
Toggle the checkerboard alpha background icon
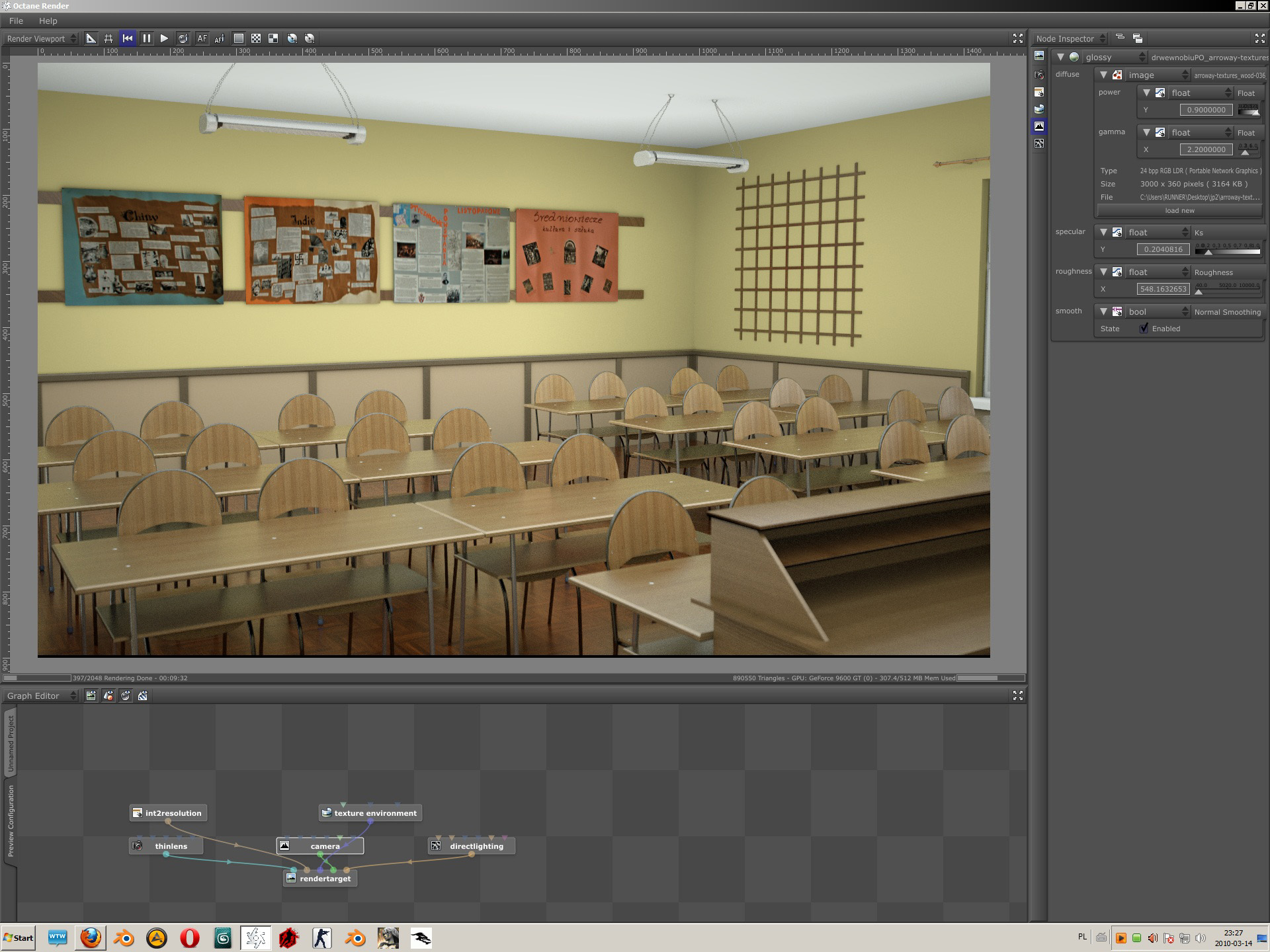tap(256, 38)
